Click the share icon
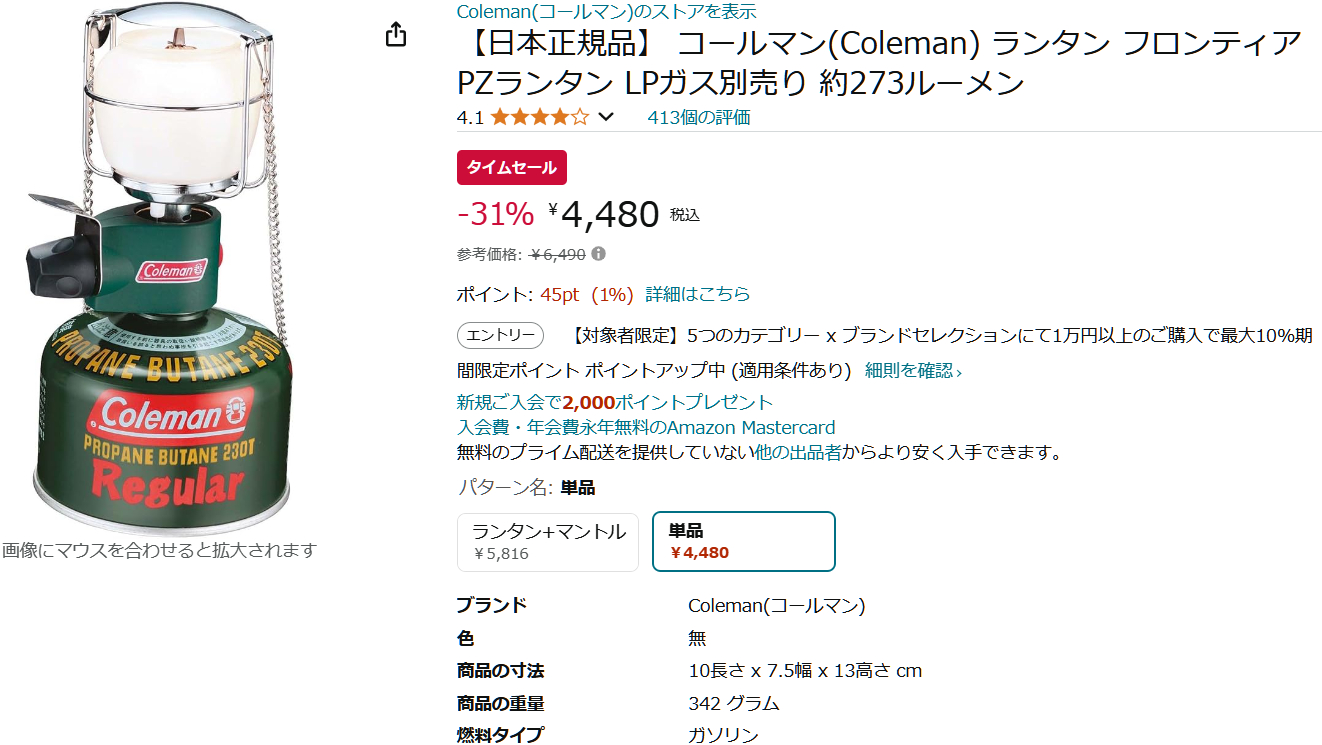1322x745 pixels. point(397,33)
